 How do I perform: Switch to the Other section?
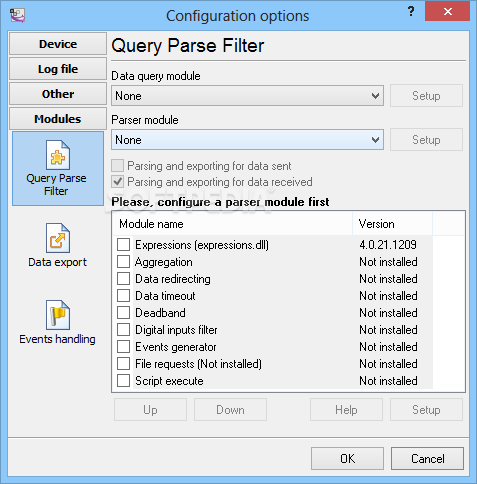(x=58, y=94)
